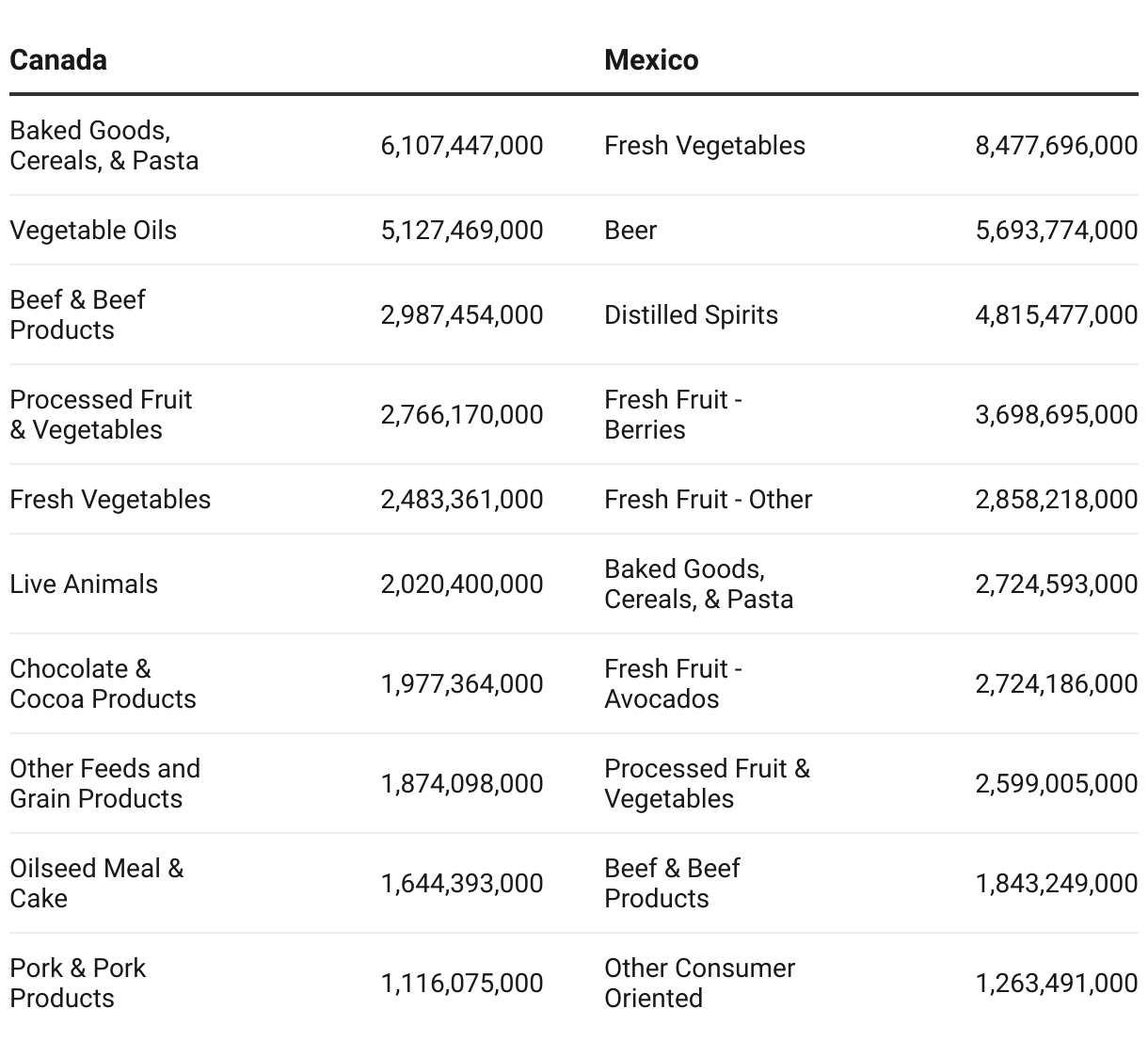Click the Other Consumer Oriented label
Viewport: 1148px width, 1041px height.
point(699,983)
